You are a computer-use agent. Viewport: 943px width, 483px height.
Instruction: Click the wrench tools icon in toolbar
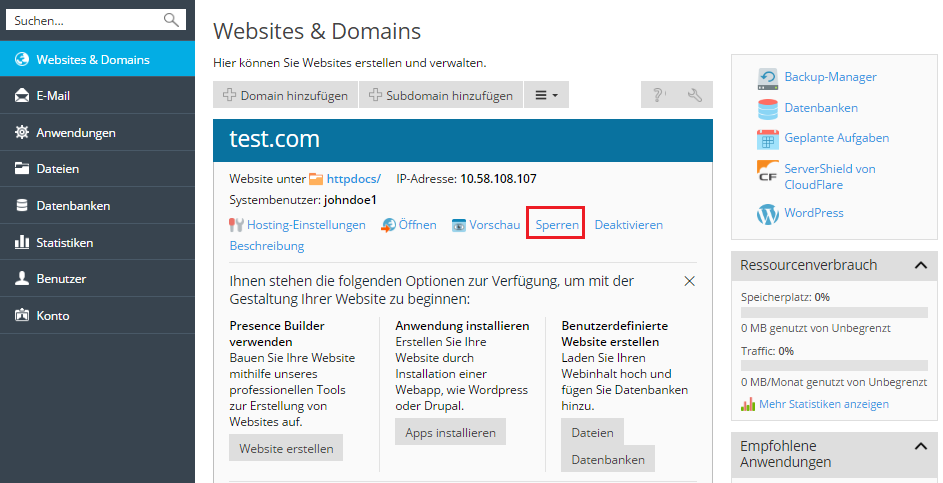tap(695, 95)
